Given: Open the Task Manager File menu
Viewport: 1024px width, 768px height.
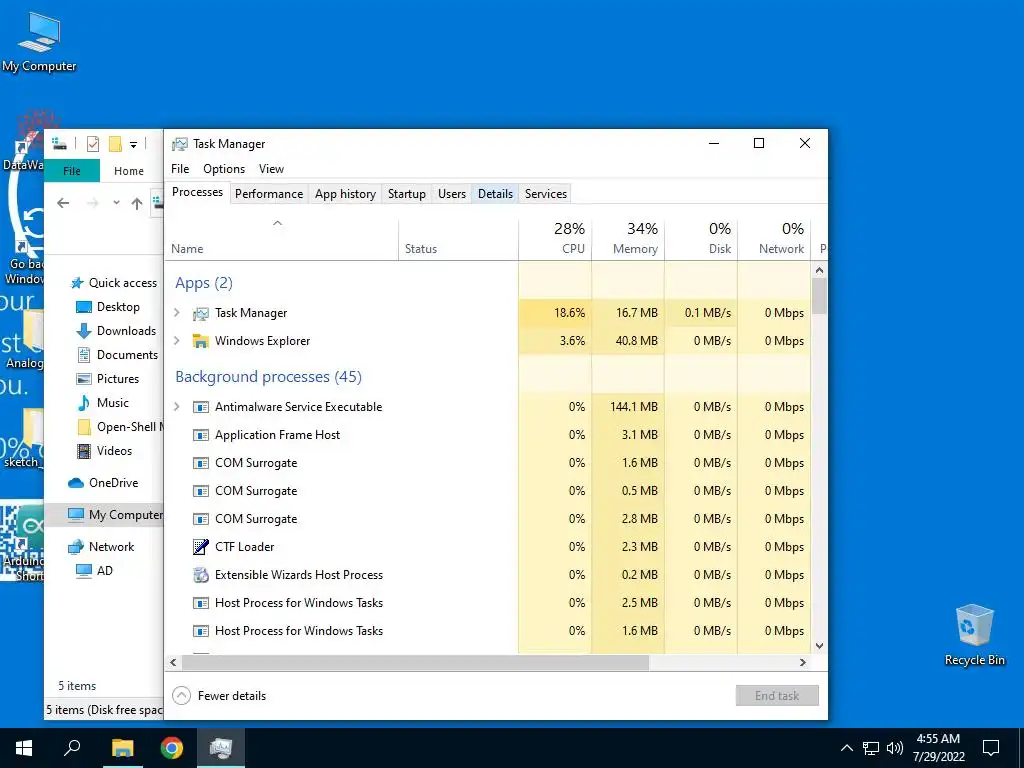Looking at the screenshot, I should (180, 168).
